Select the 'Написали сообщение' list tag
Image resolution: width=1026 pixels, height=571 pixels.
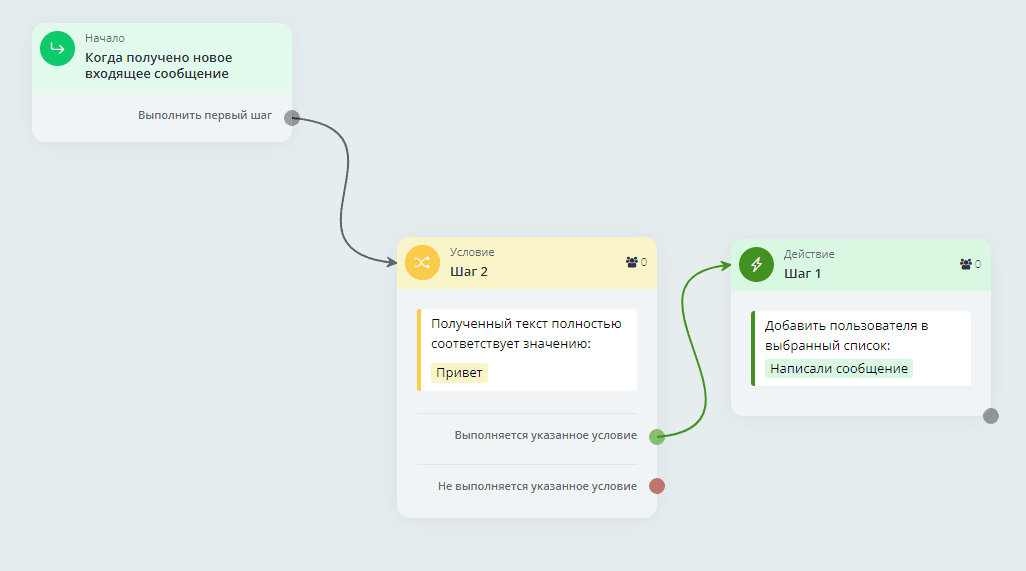(838, 368)
